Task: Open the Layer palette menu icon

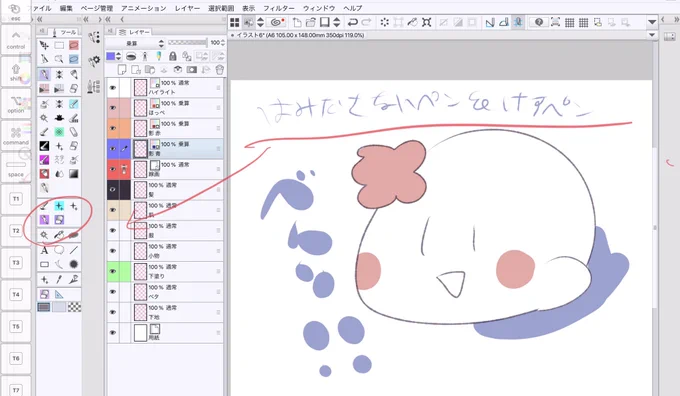Action: pos(110,31)
